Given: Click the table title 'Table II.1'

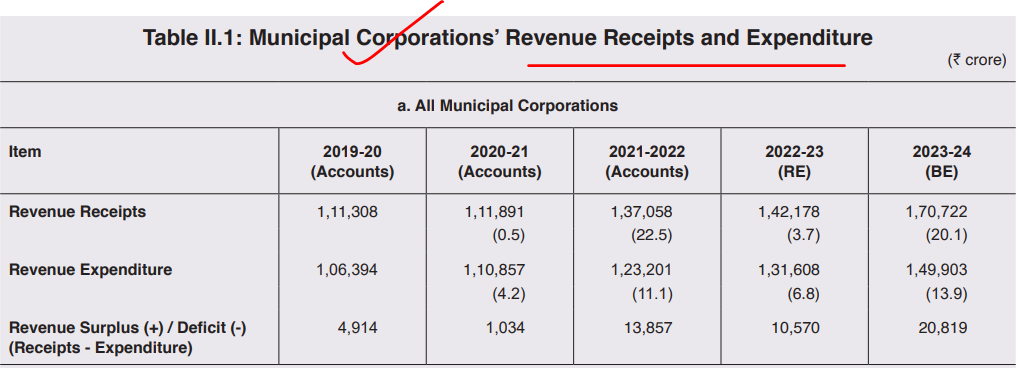Looking at the screenshot, I should pos(192,38).
